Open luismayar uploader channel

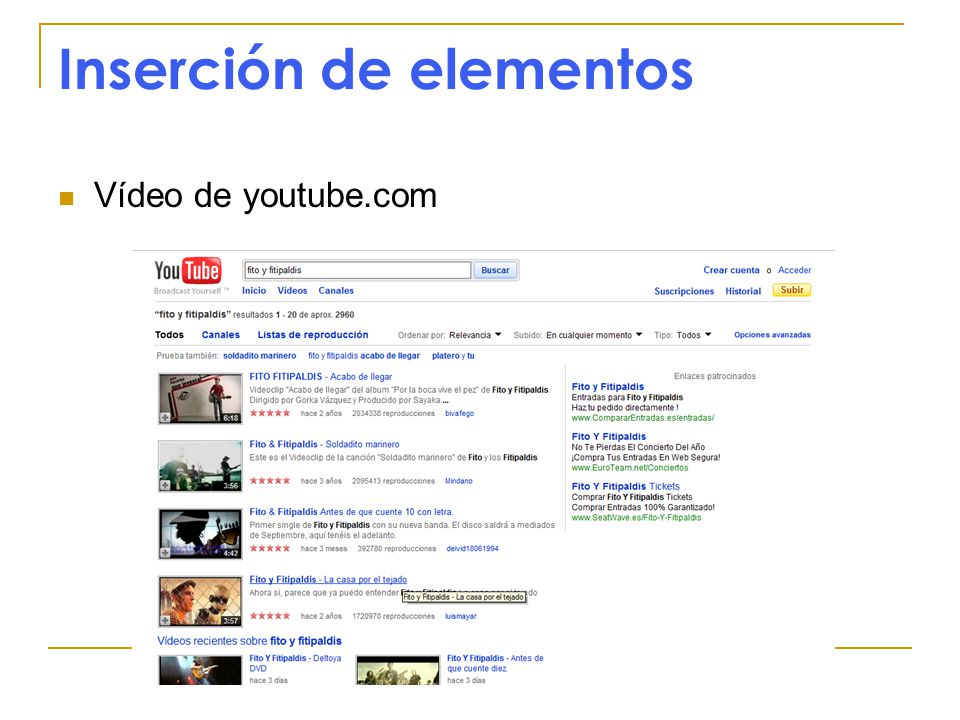tap(460, 617)
